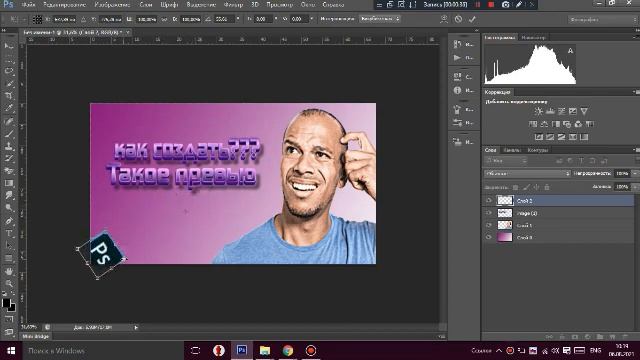The height and width of the screenshot is (360, 640).
Task: Open the fill slider arrow
Action: (635, 187)
